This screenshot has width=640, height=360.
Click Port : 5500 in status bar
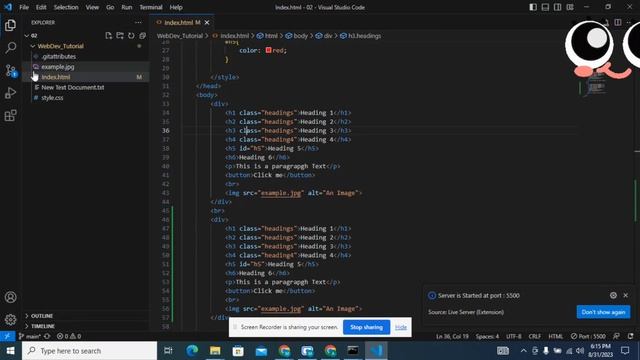(x=588, y=336)
